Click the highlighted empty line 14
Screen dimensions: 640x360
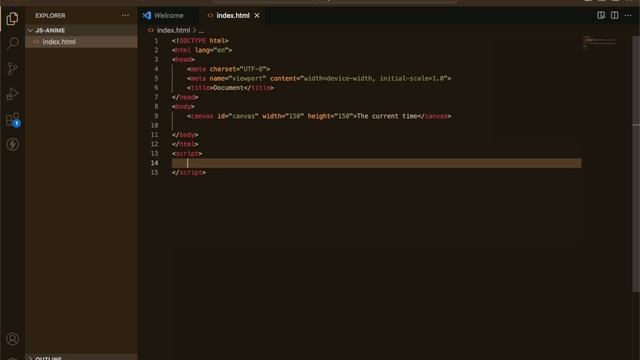tap(376, 163)
